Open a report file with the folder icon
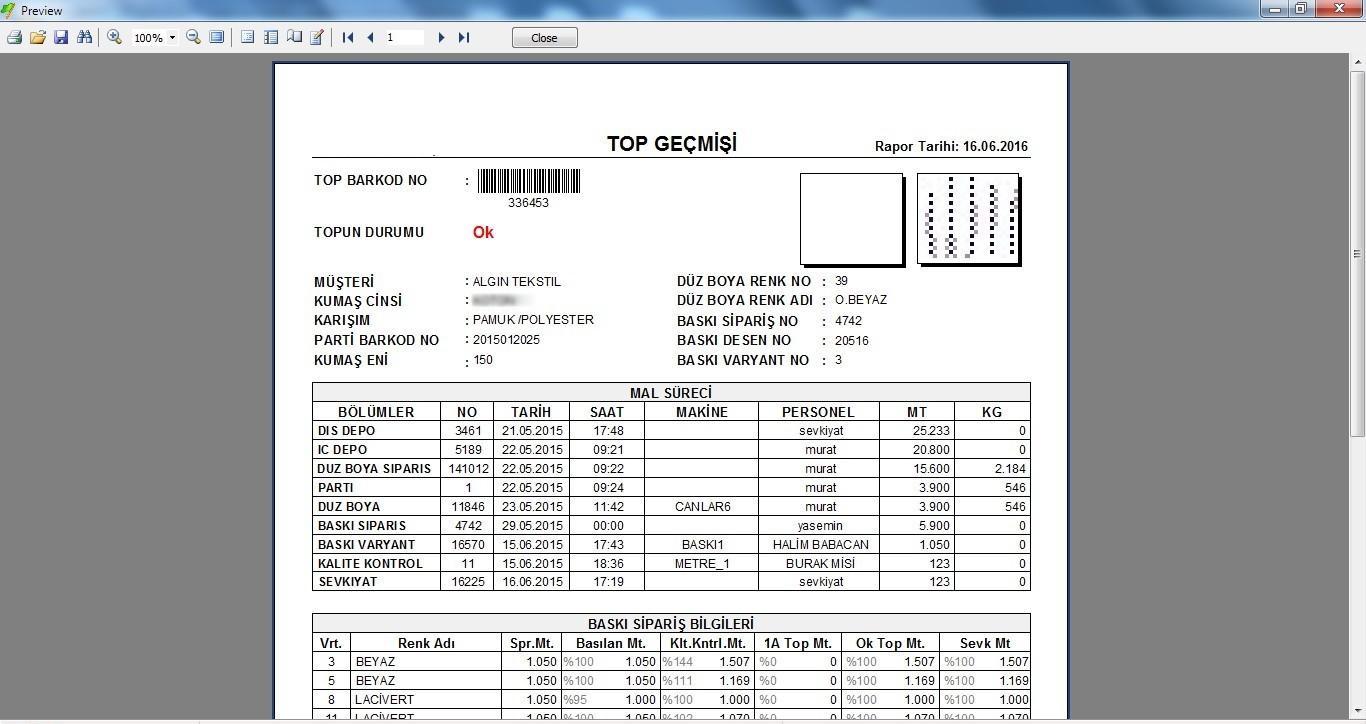Image resolution: width=1366 pixels, height=724 pixels. point(38,37)
